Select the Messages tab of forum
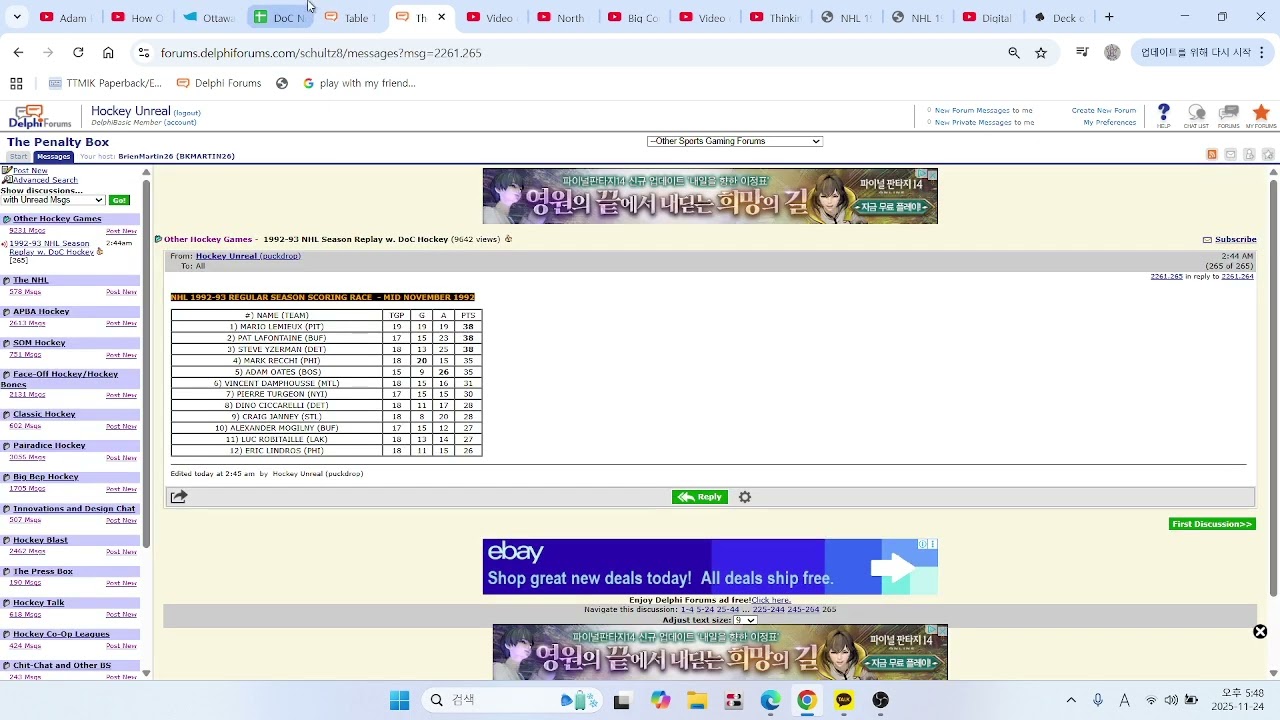This screenshot has height=720, width=1280. 54,157
